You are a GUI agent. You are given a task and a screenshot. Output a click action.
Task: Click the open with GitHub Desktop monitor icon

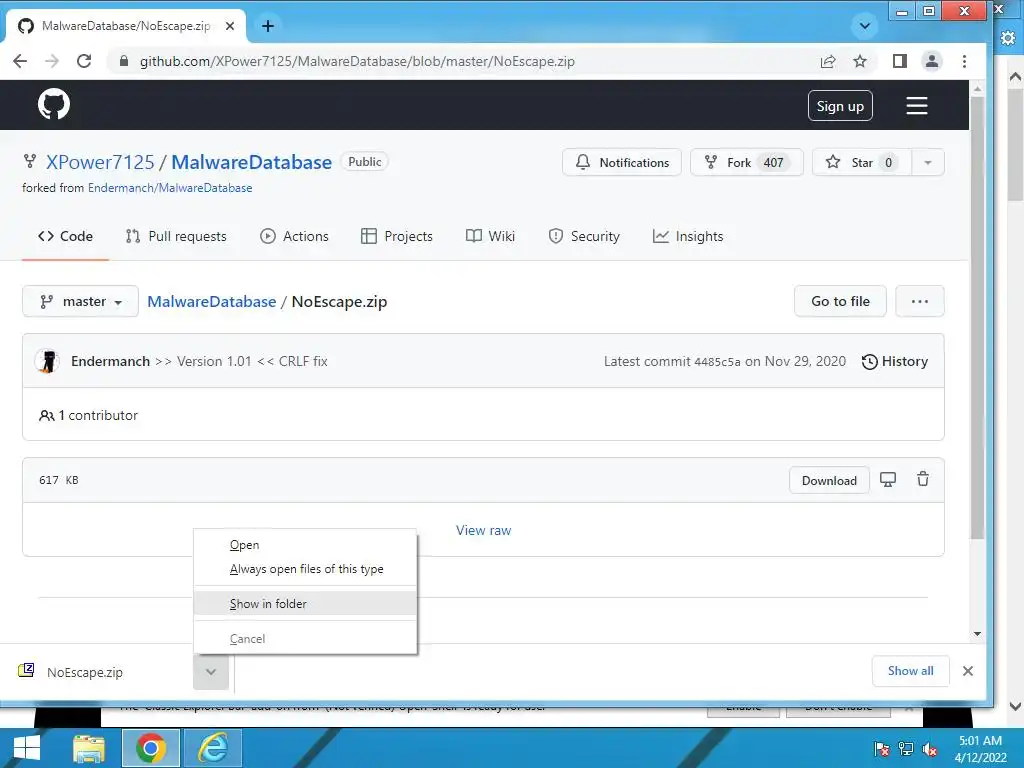click(x=888, y=480)
